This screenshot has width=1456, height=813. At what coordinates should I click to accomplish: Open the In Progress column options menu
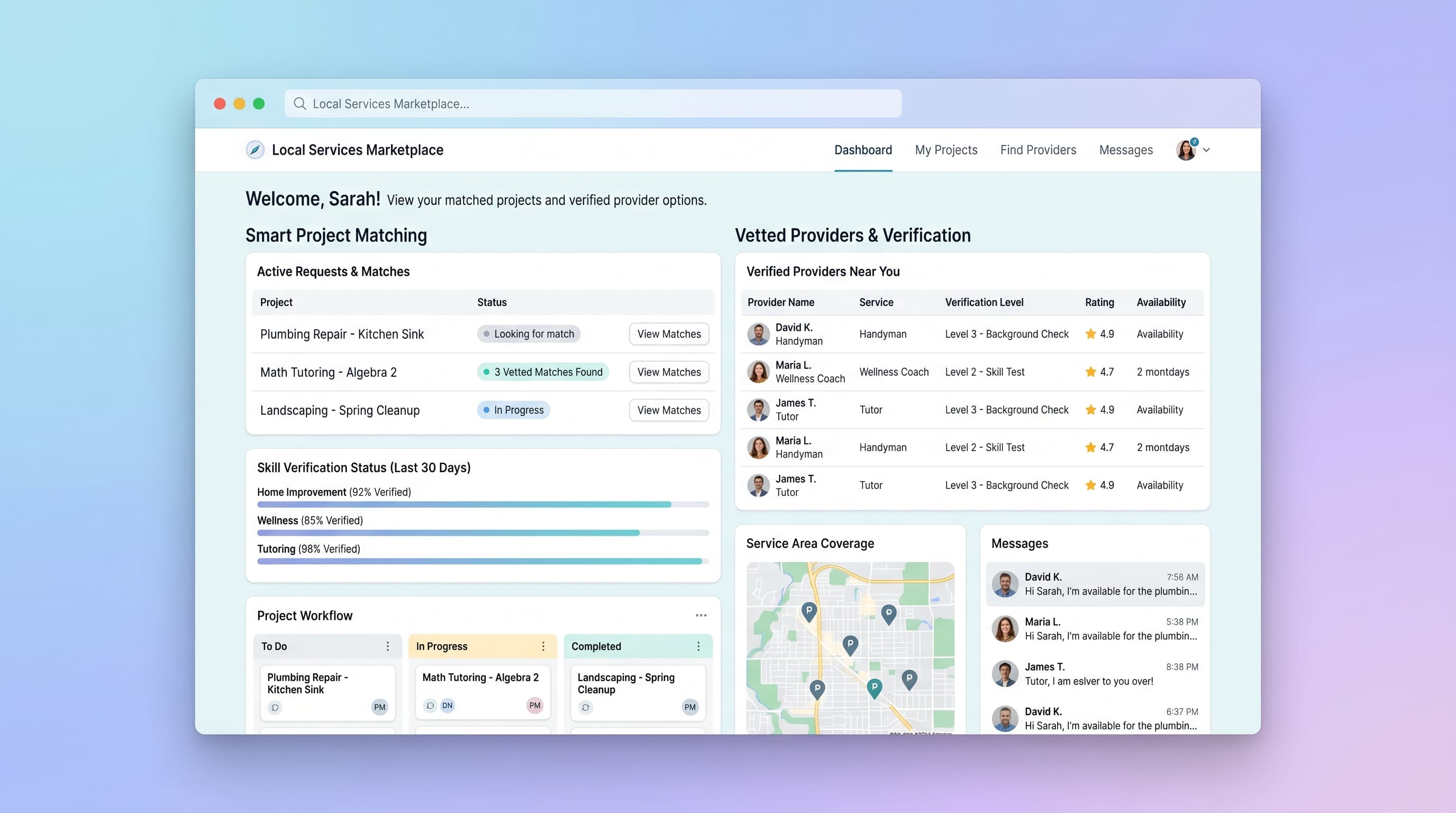(543, 646)
